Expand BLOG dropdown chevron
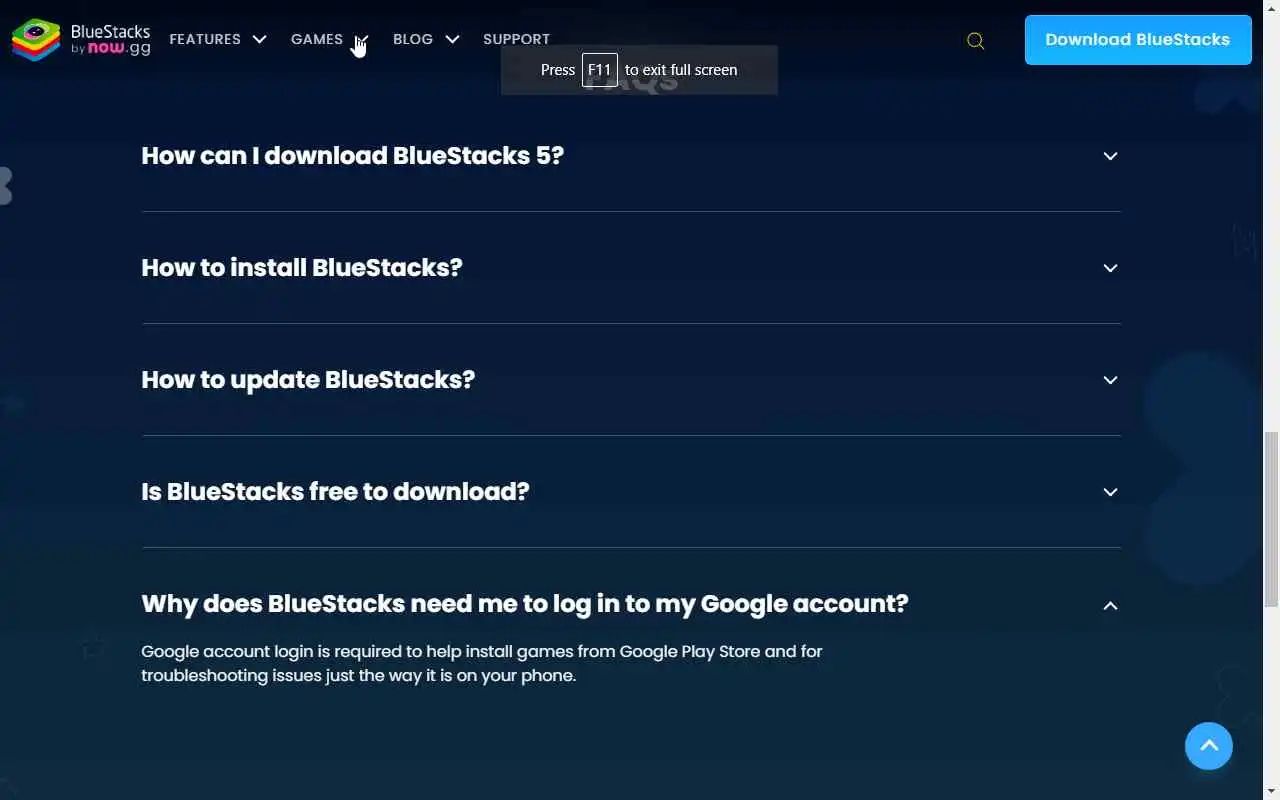Viewport: 1280px width, 800px height. tap(452, 39)
